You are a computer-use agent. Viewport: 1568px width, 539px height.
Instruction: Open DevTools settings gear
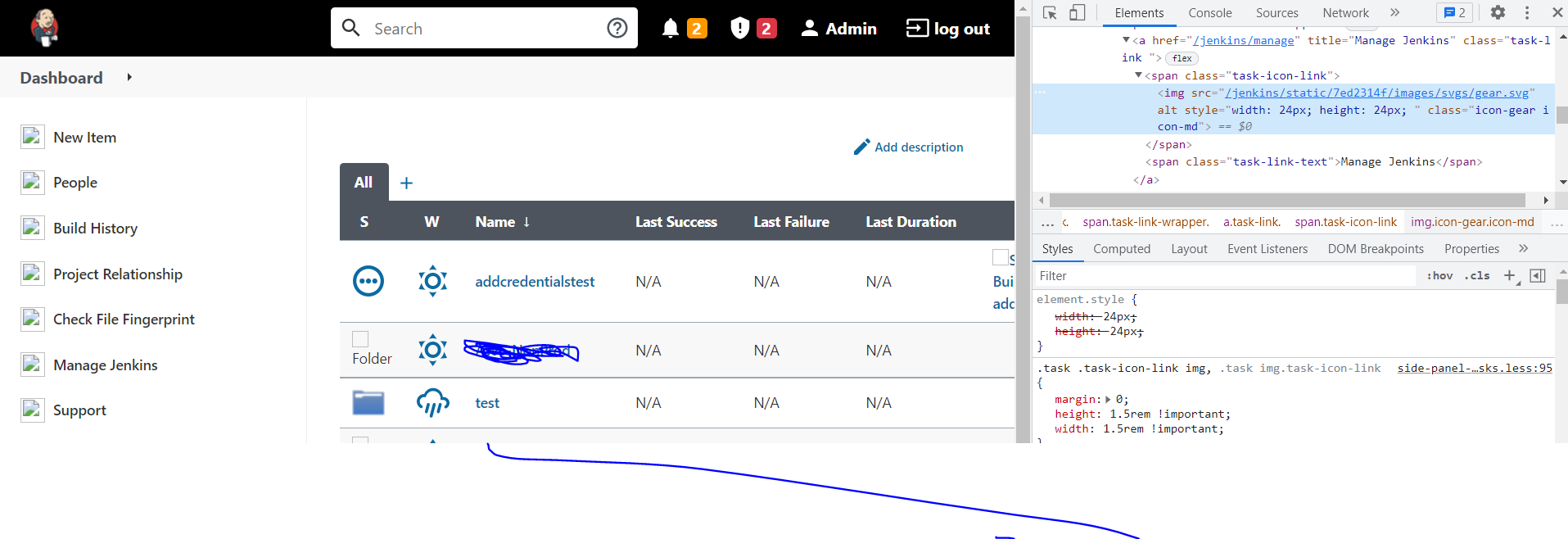[1498, 12]
